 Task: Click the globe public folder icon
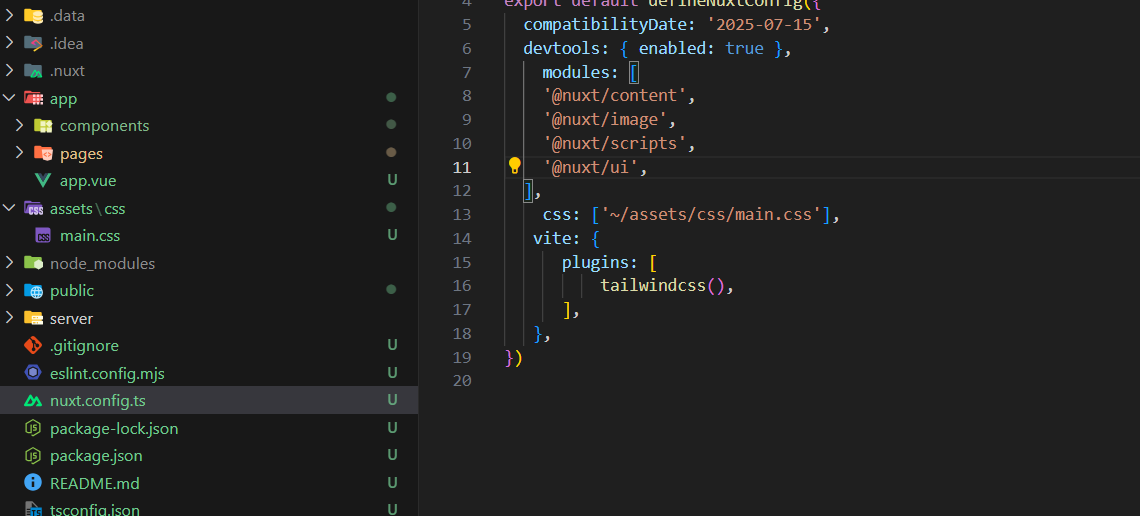tap(33, 291)
